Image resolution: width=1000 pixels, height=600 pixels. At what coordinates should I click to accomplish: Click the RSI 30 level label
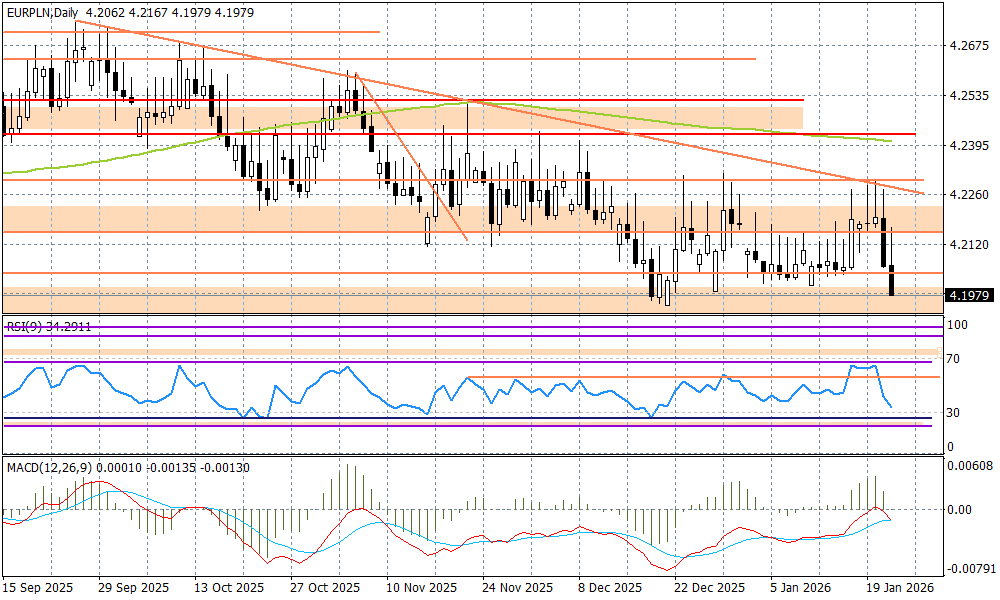[x=956, y=412]
